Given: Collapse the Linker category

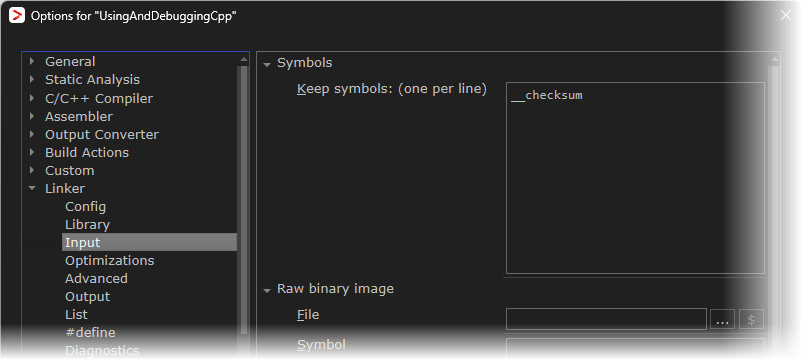Looking at the screenshot, I should point(32,188).
